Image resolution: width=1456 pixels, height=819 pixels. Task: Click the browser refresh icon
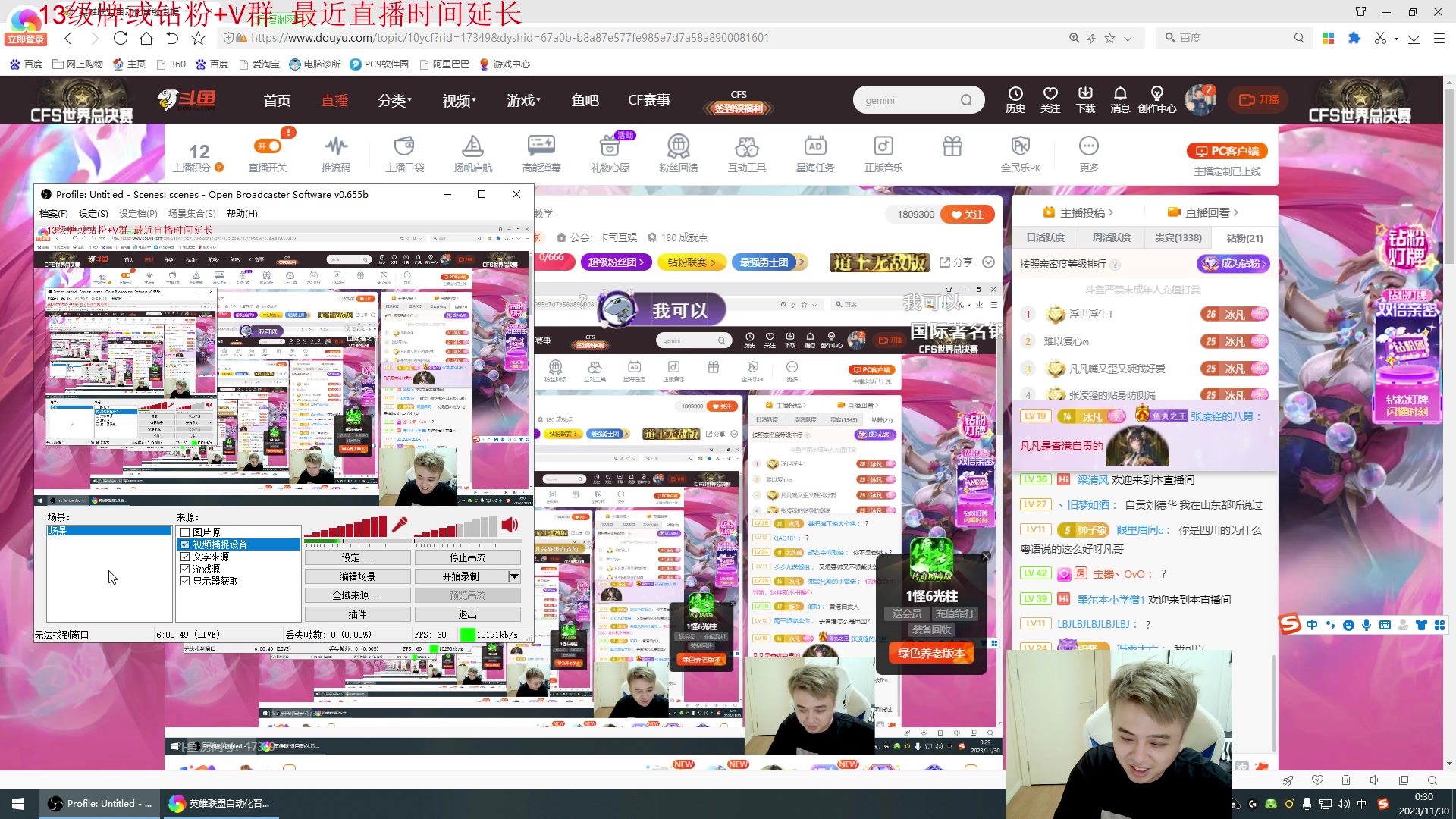click(121, 38)
